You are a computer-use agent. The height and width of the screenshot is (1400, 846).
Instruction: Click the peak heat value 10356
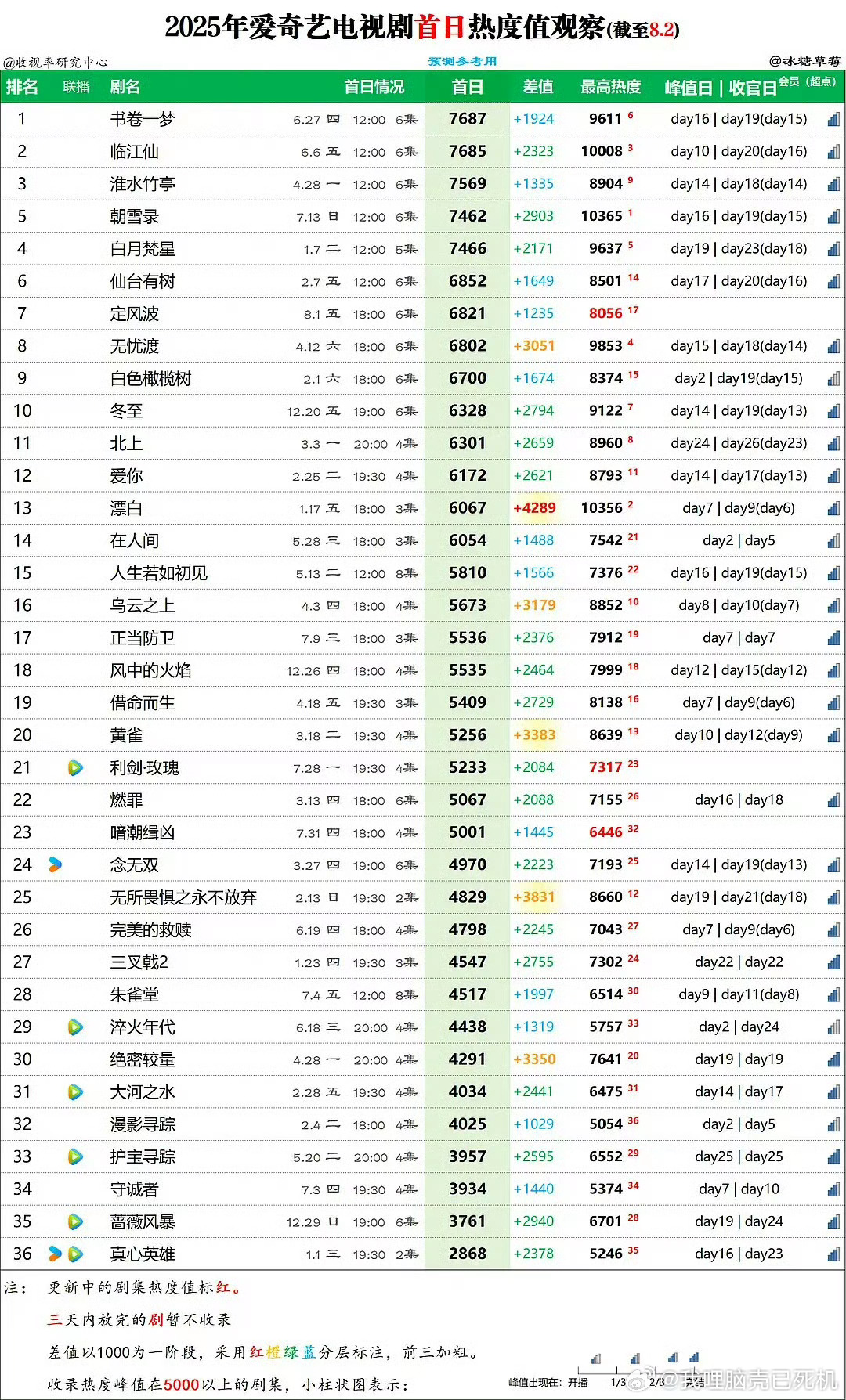click(x=602, y=508)
